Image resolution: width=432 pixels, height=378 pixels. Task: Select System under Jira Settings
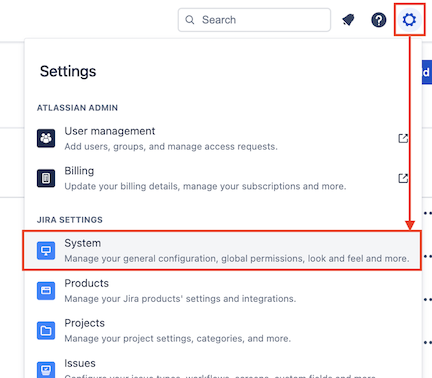pos(222,250)
